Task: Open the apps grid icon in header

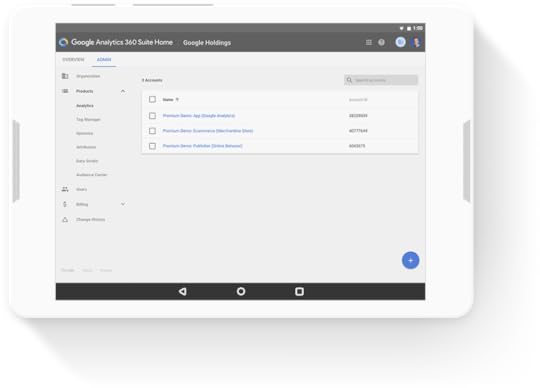Action: (368, 42)
